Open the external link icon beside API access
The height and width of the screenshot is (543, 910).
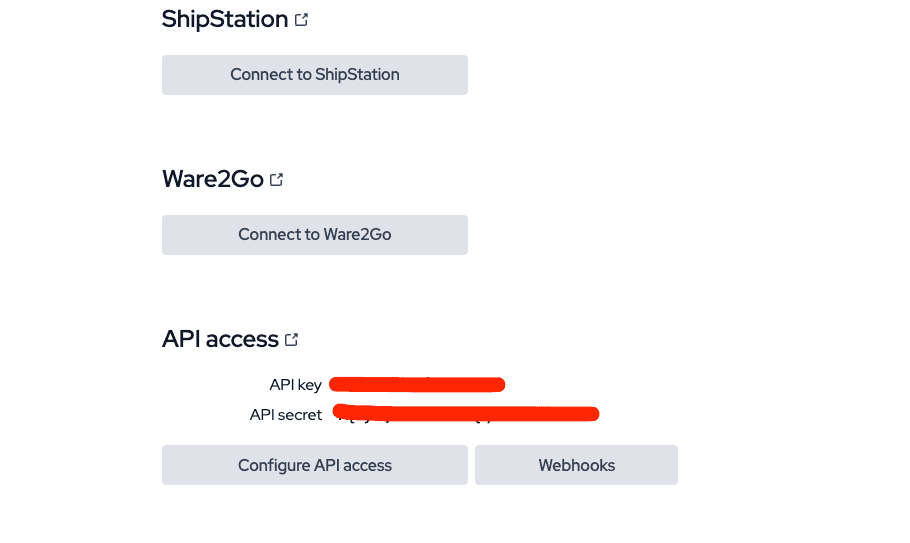tap(292, 340)
